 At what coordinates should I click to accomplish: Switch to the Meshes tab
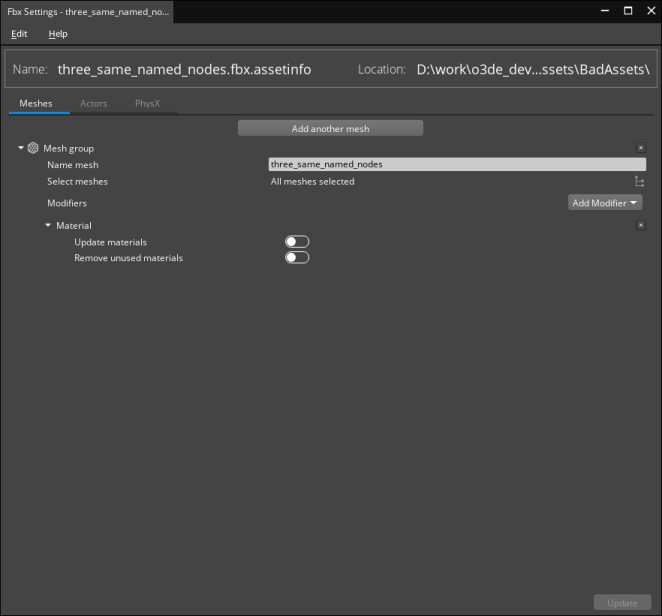click(x=36, y=103)
